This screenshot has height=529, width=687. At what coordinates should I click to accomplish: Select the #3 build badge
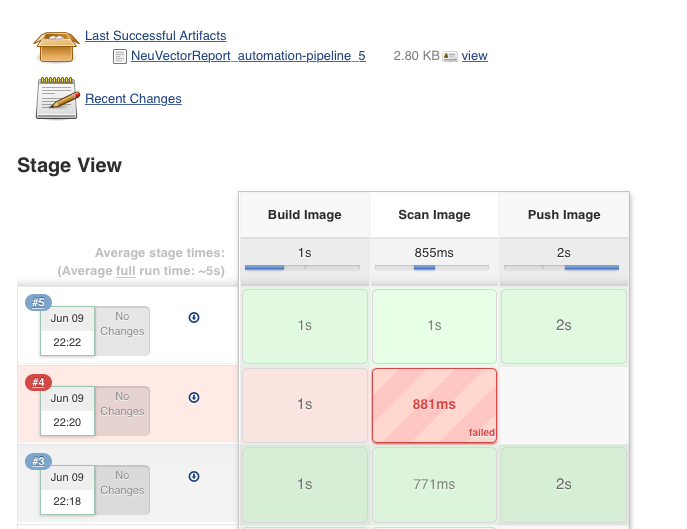[x=39, y=461]
